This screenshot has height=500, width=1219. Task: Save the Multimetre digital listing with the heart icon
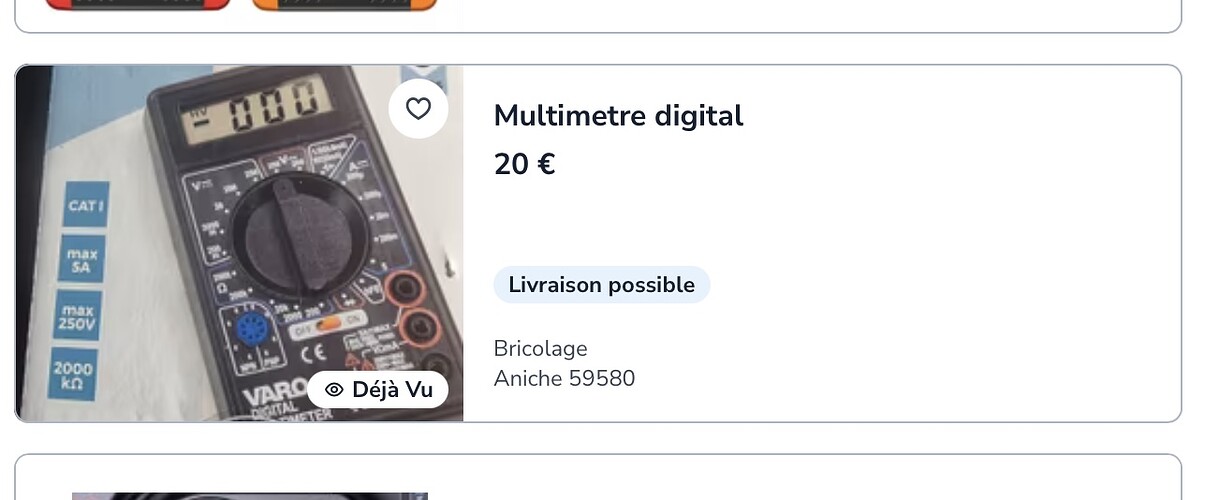pos(418,108)
